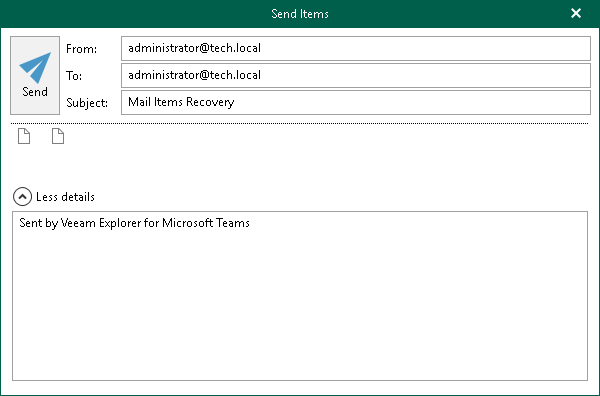600x396 pixels.
Task: Click administrator@tech.local text in the From field
Action: coord(194,48)
